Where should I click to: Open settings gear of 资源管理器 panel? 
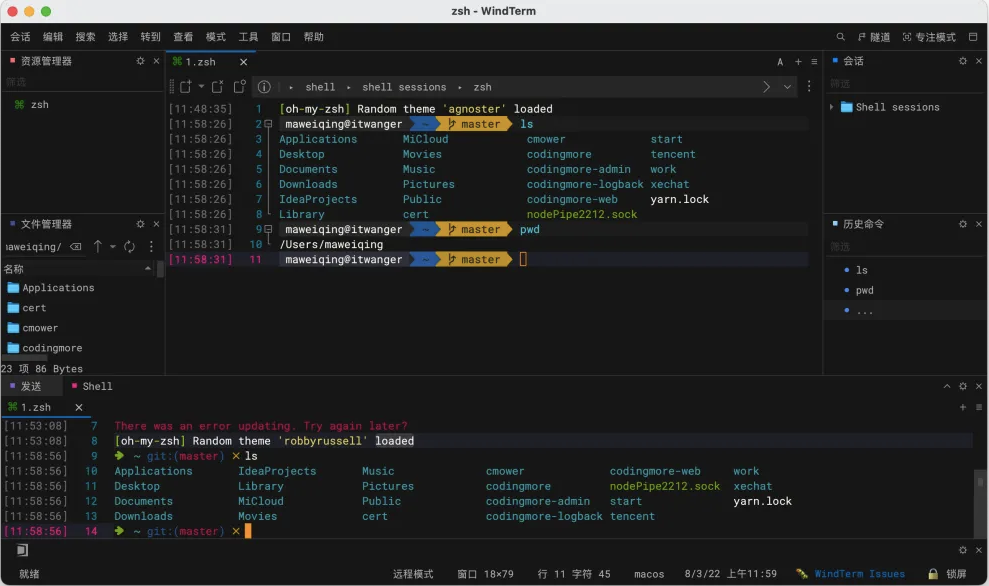click(x=141, y=61)
